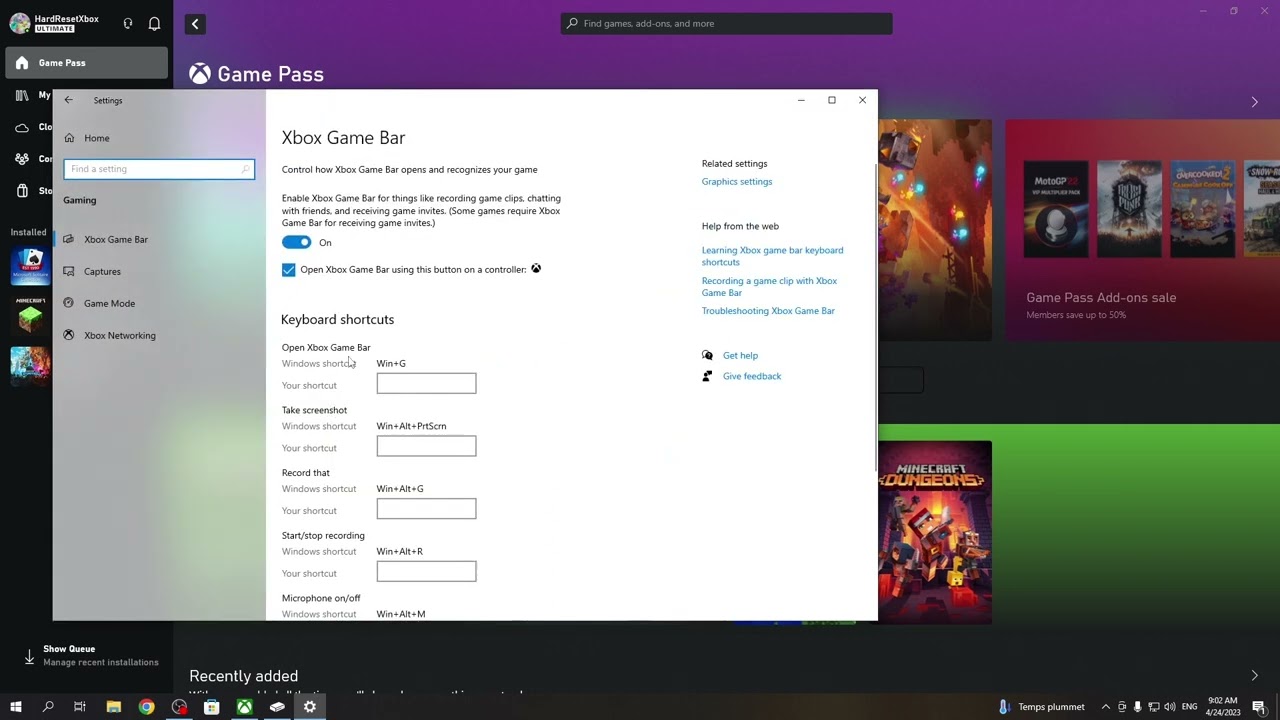The width and height of the screenshot is (1280, 720).
Task: Open Task View on taskbar
Action: point(80,707)
